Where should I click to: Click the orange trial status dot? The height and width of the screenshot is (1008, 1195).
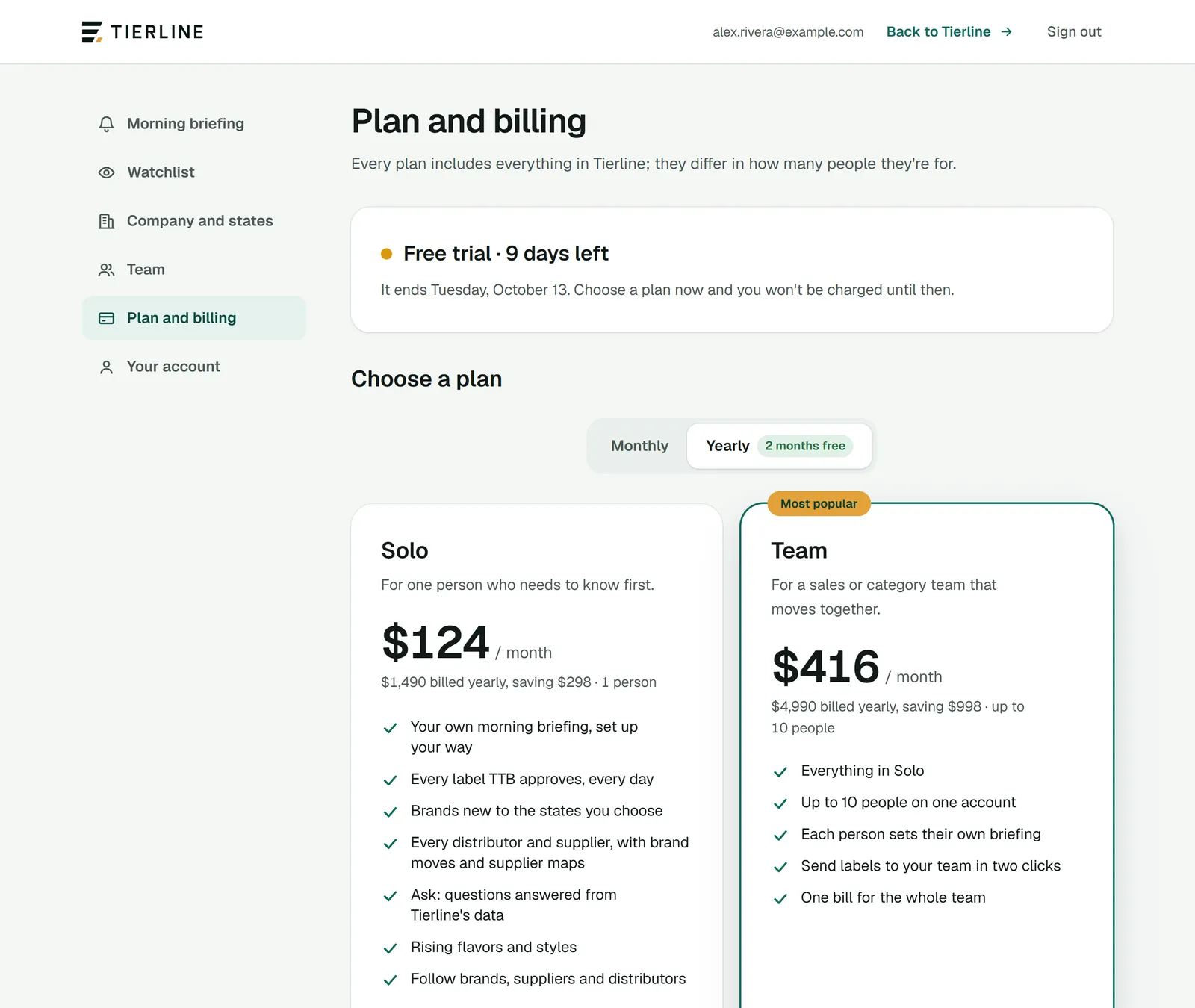coord(387,254)
